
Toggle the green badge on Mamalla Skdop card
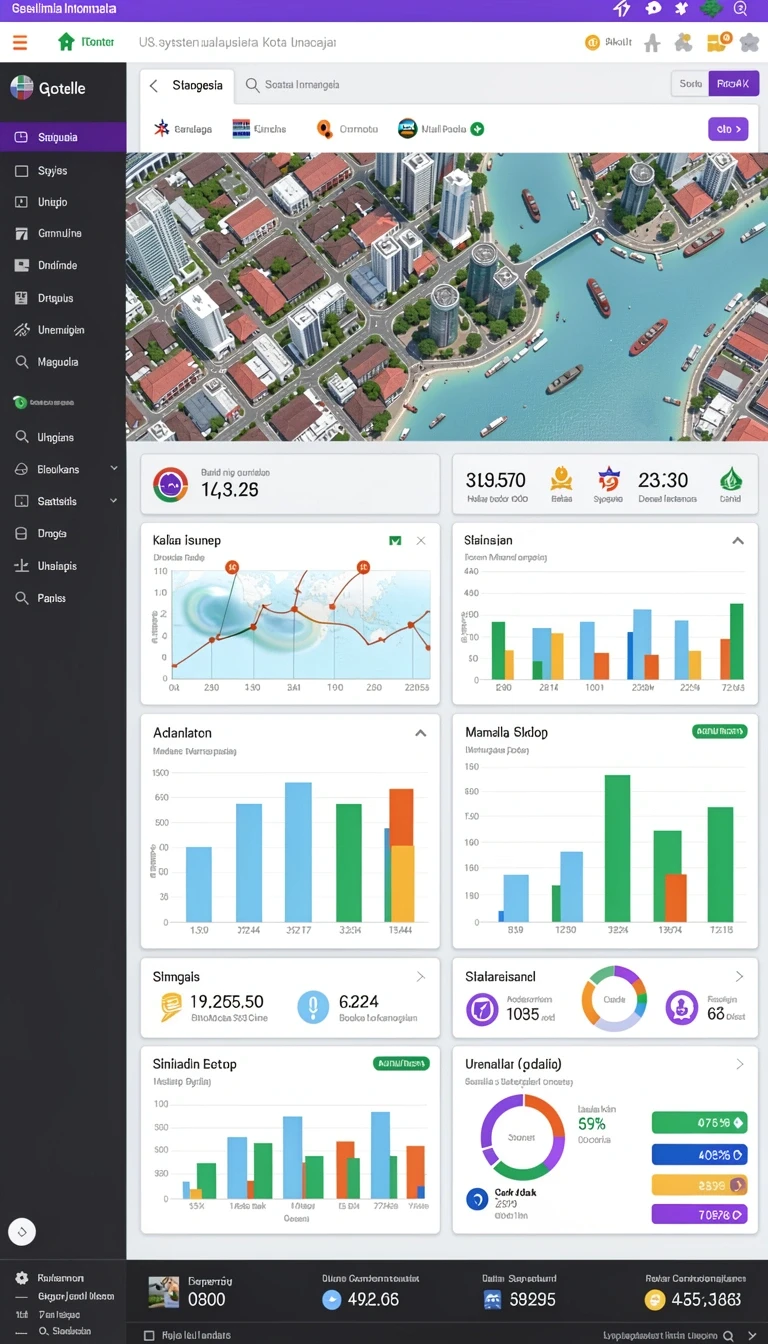tap(719, 732)
